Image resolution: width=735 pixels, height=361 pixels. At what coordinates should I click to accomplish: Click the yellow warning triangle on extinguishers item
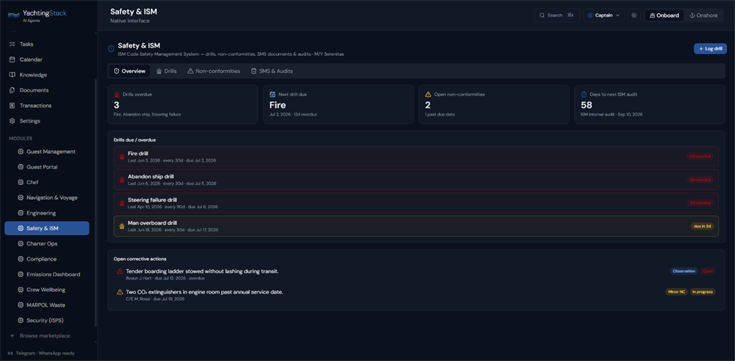pyautogui.click(x=120, y=292)
